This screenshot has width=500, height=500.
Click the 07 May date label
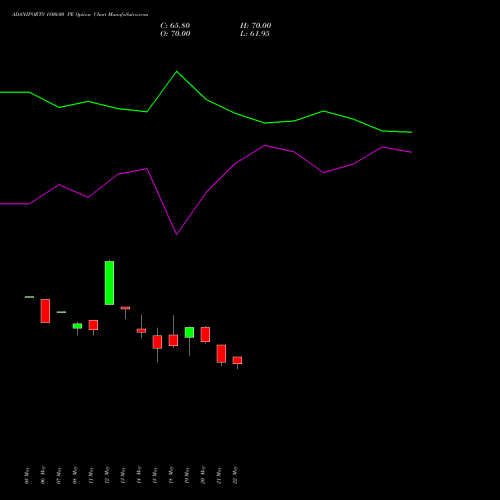pos(59,476)
